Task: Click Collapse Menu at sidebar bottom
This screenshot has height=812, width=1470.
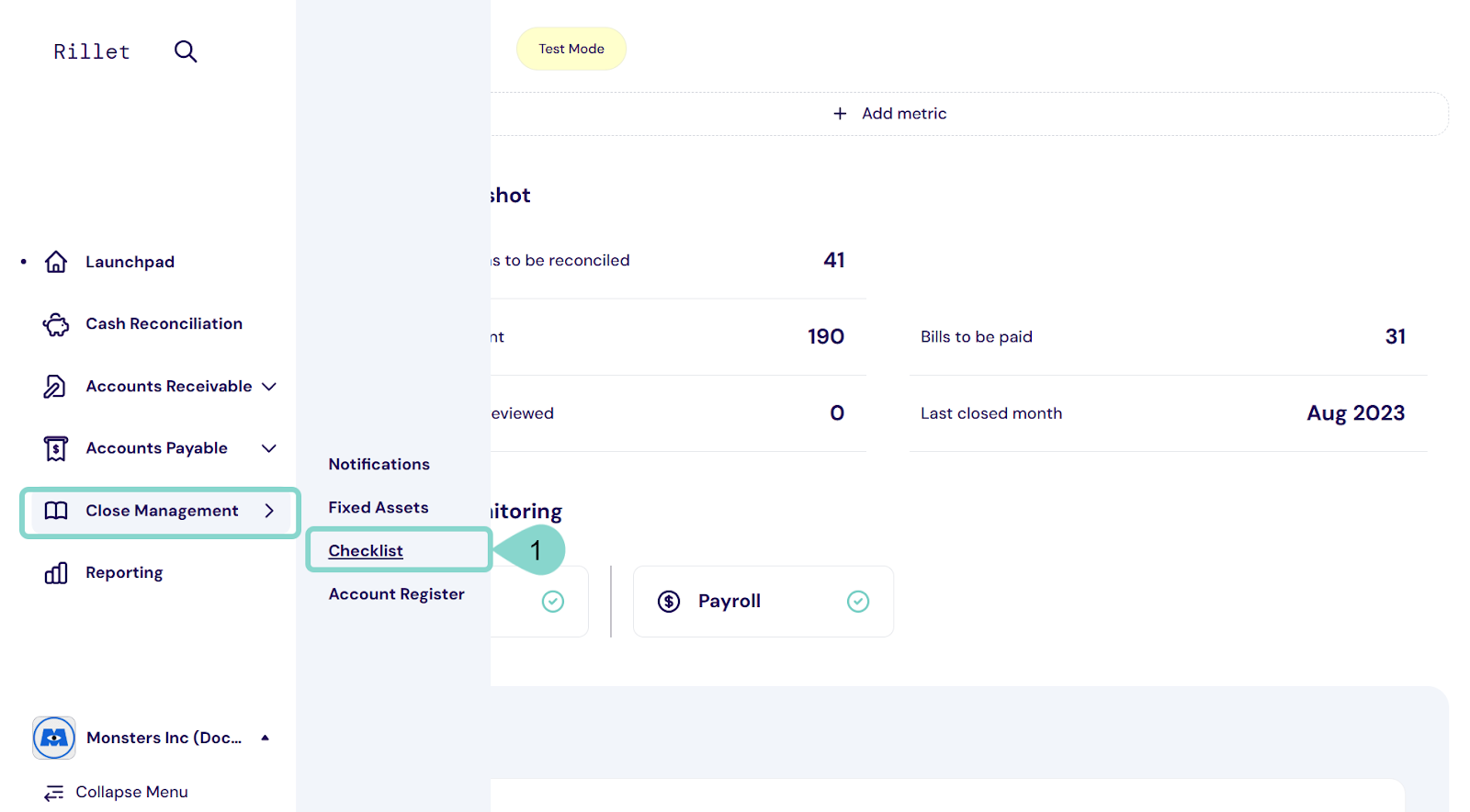Action: (x=116, y=792)
